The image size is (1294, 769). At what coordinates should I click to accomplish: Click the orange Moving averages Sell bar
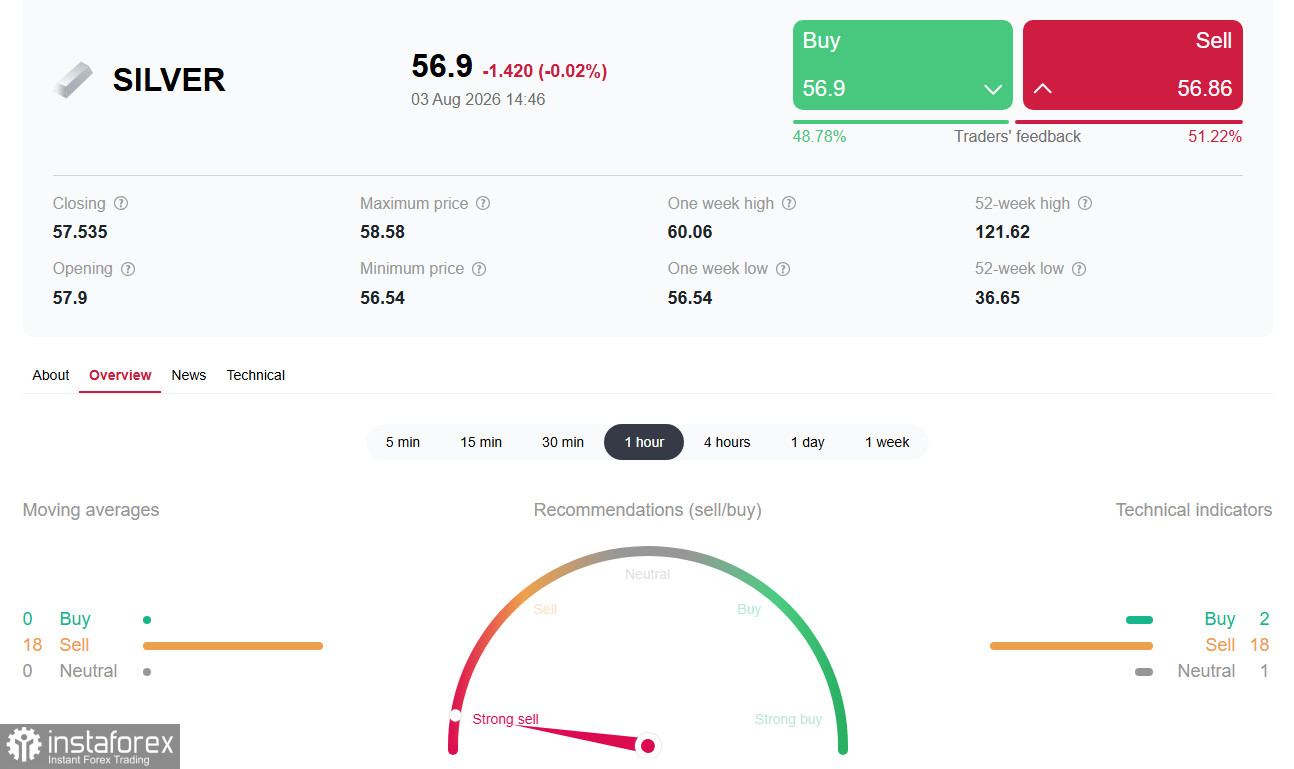pyautogui.click(x=233, y=646)
